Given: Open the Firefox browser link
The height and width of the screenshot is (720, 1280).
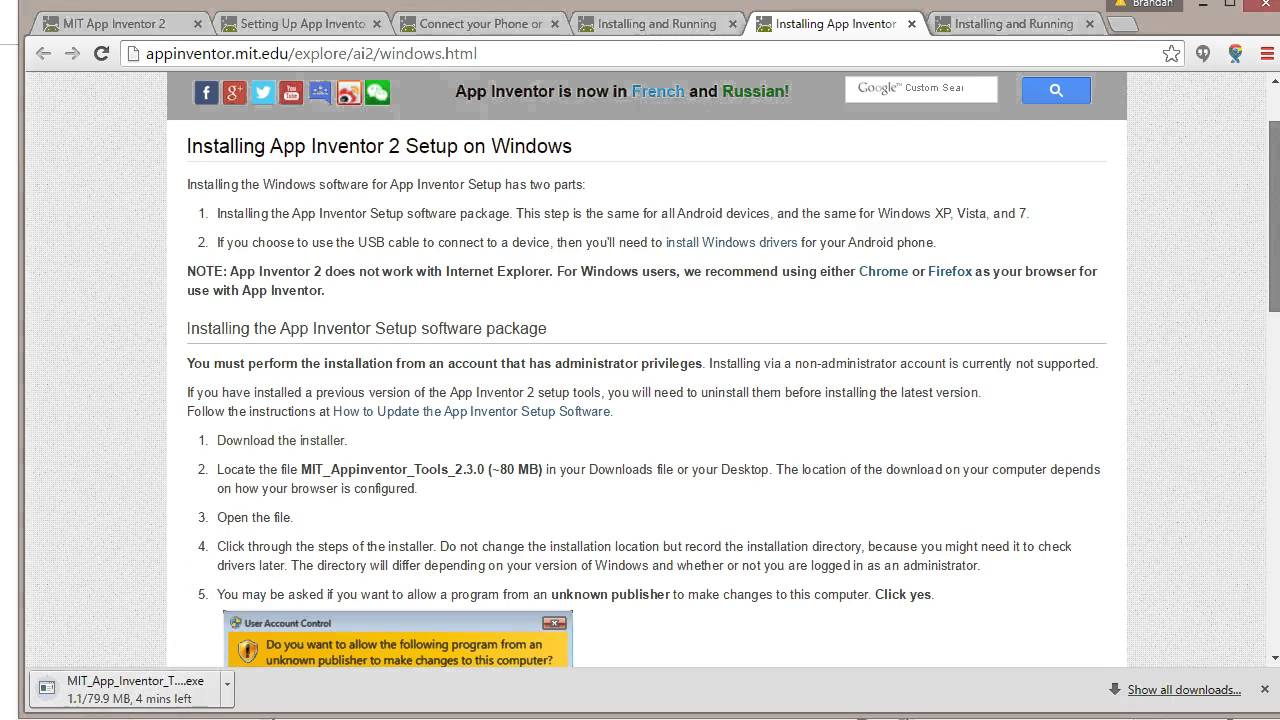Looking at the screenshot, I should 950,271.
